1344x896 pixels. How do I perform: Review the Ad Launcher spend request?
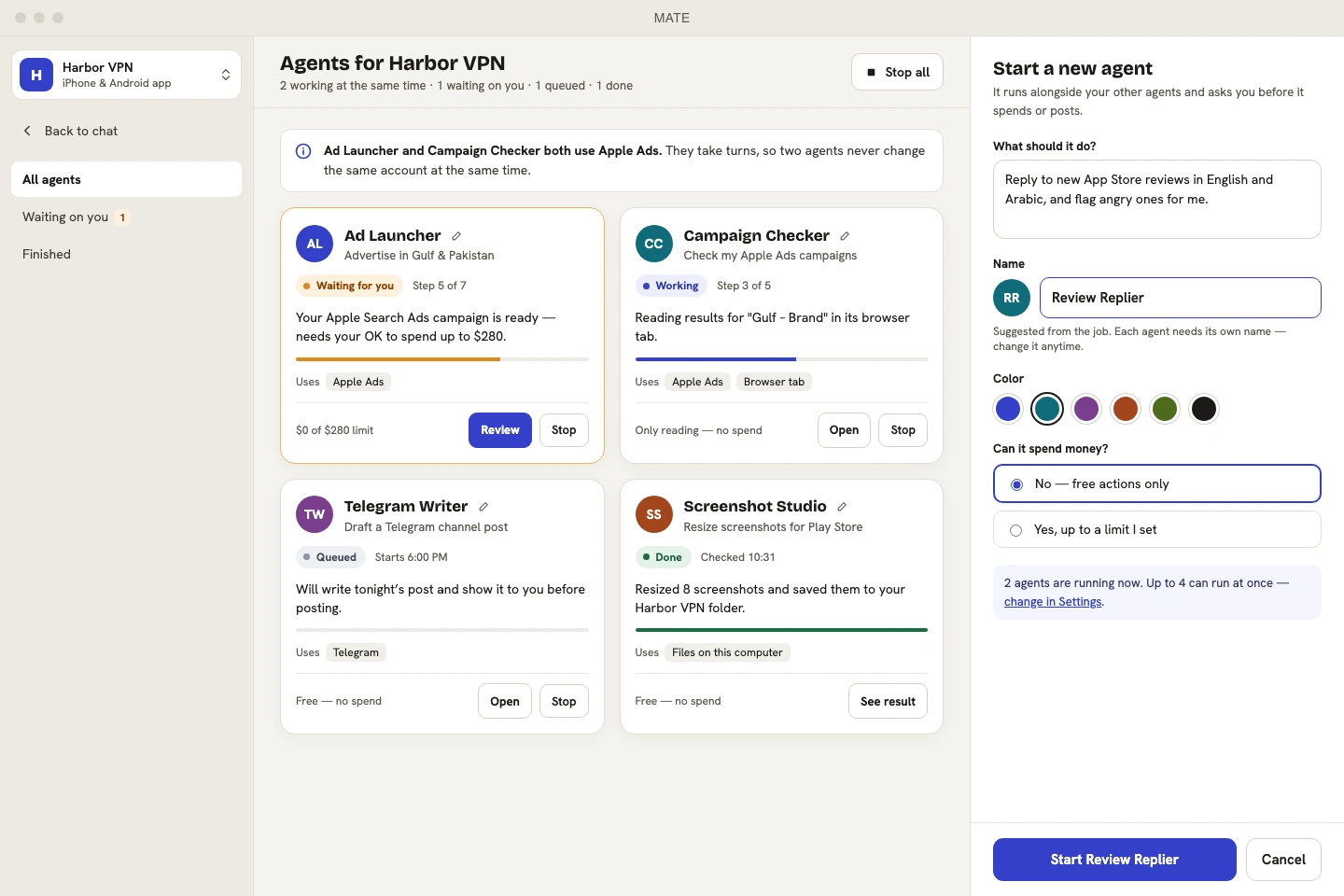click(x=500, y=430)
